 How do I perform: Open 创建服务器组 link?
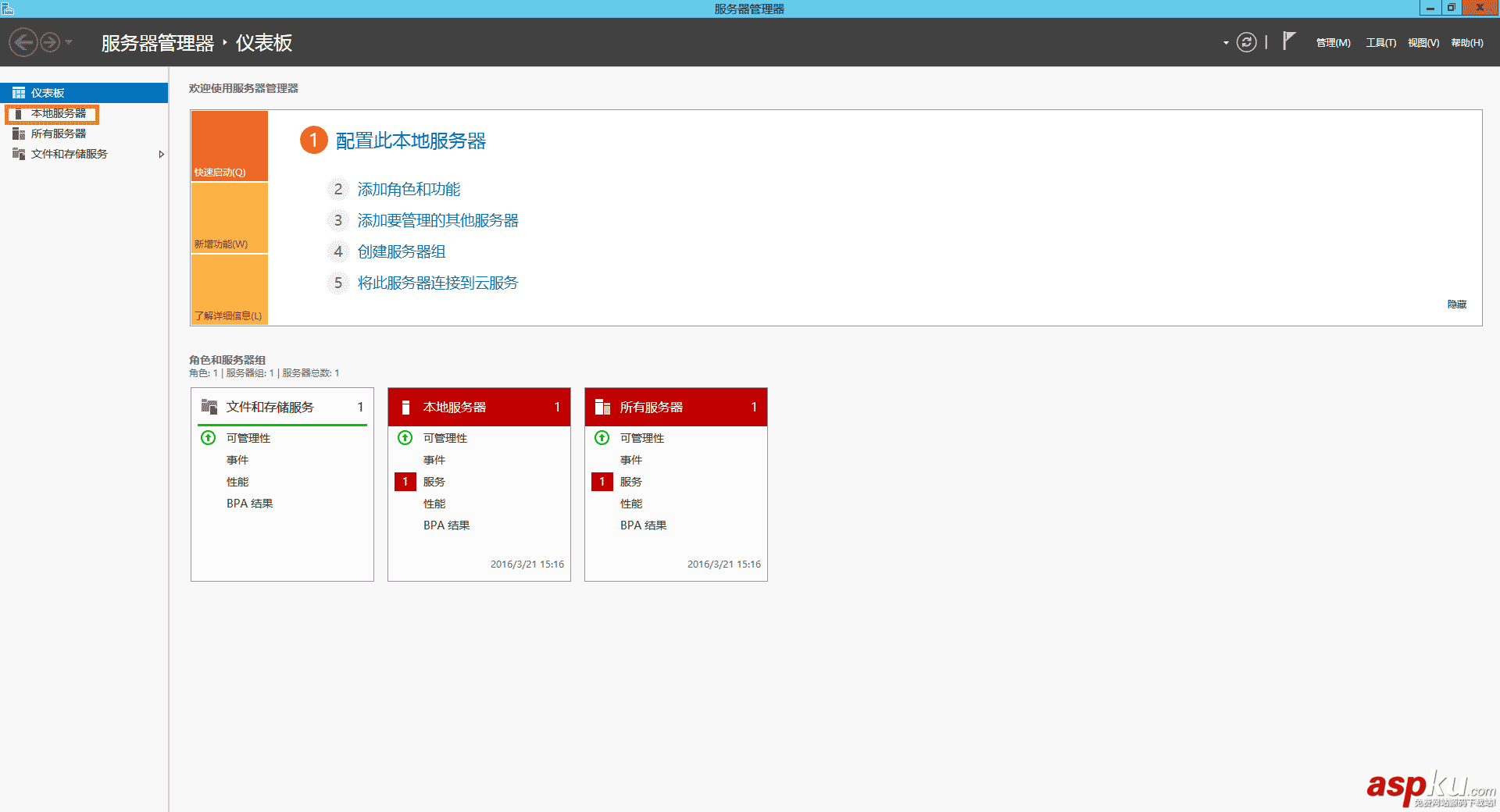pos(402,251)
